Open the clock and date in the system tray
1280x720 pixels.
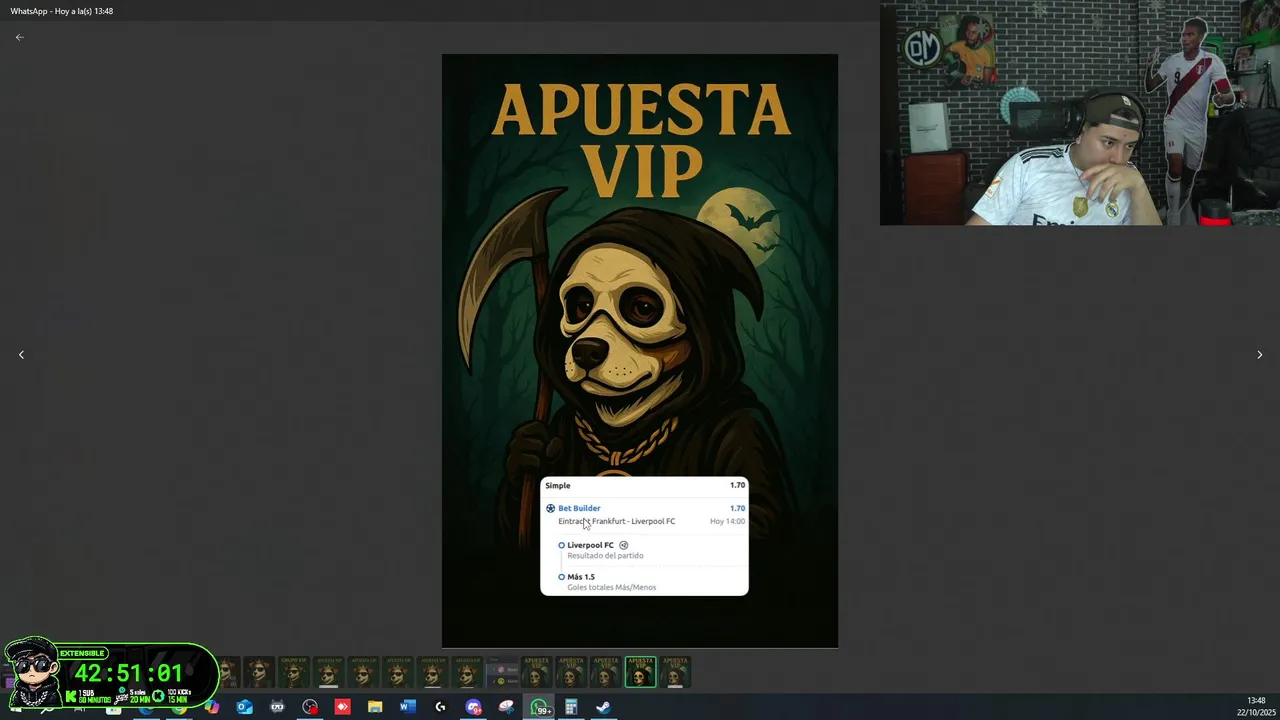[1256, 707]
